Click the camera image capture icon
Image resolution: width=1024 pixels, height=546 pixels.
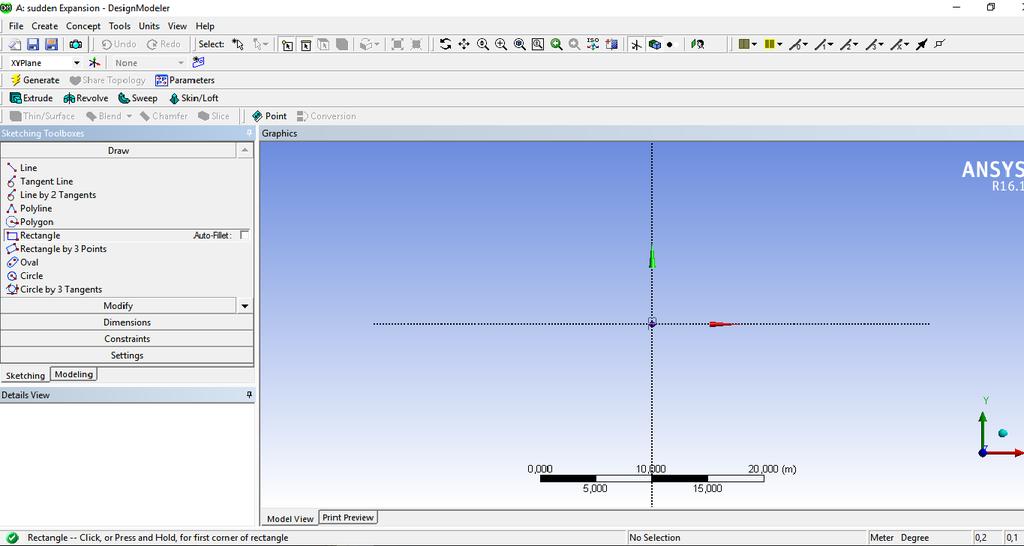(76, 44)
